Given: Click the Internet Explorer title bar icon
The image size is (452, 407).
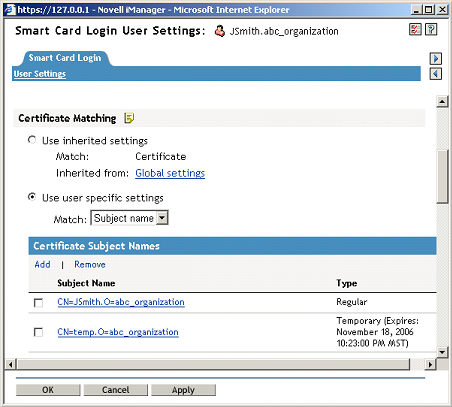Looking at the screenshot, I should point(10,10).
